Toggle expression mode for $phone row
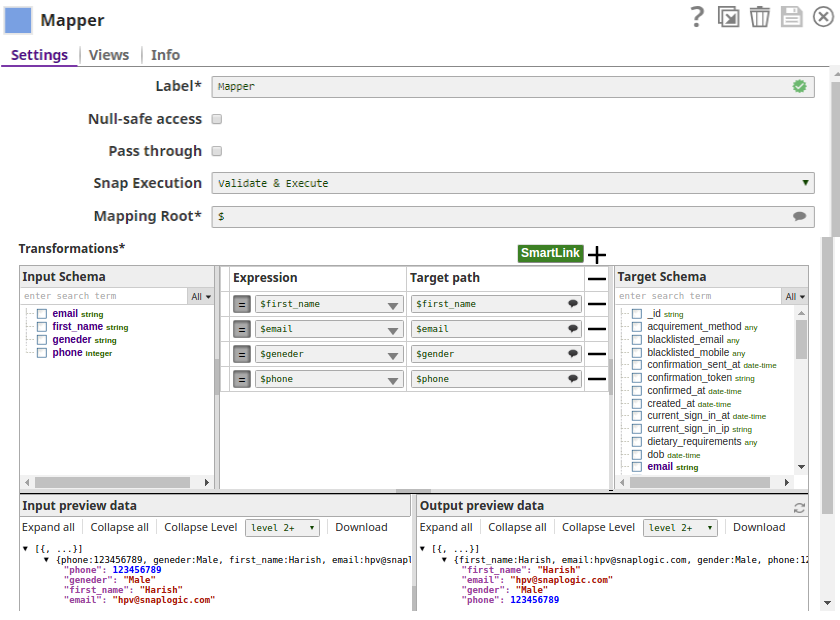This screenshot has height=620, width=840. click(x=242, y=379)
